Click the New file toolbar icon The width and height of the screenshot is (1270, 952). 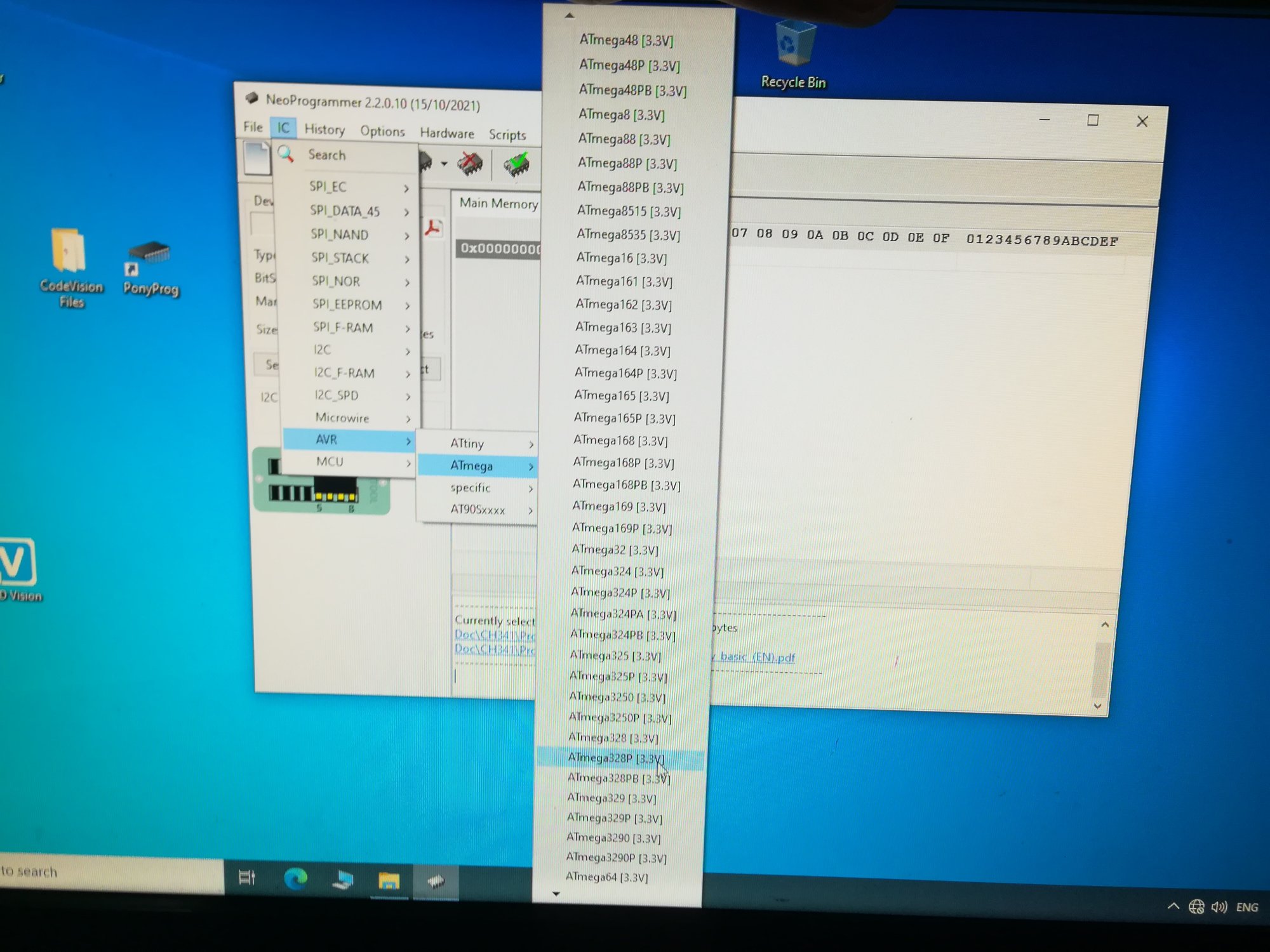(x=257, y=157)
